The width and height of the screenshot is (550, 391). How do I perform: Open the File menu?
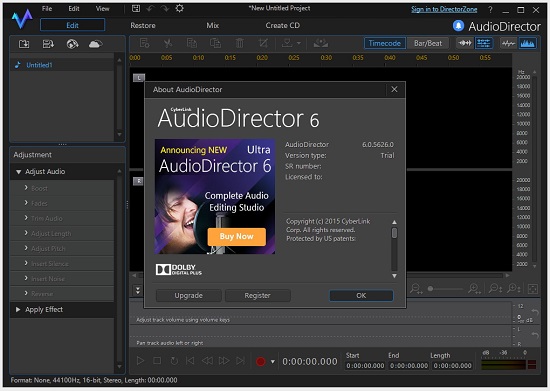click(x=47, y=8)
